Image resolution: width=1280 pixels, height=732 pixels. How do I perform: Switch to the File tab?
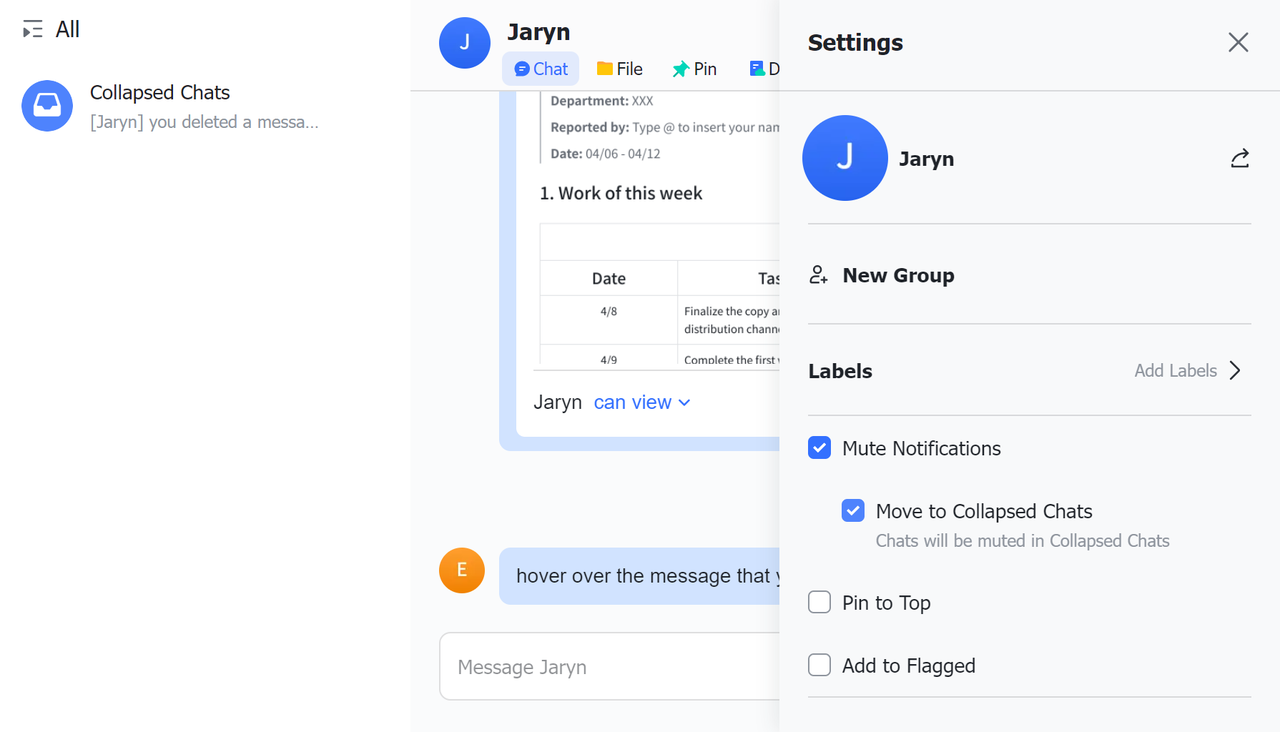click(619, 69)
